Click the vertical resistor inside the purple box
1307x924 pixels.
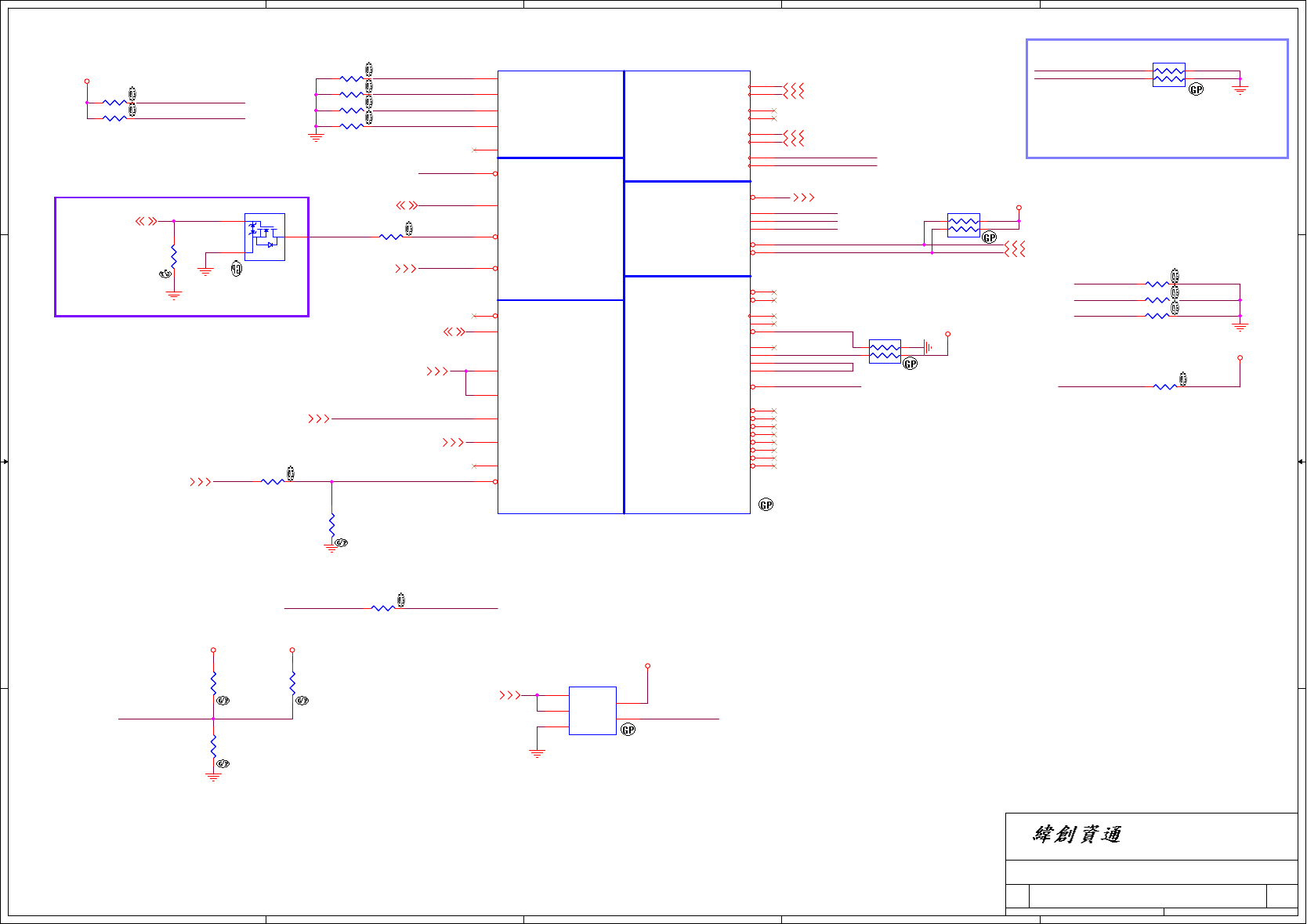(174, 255)
